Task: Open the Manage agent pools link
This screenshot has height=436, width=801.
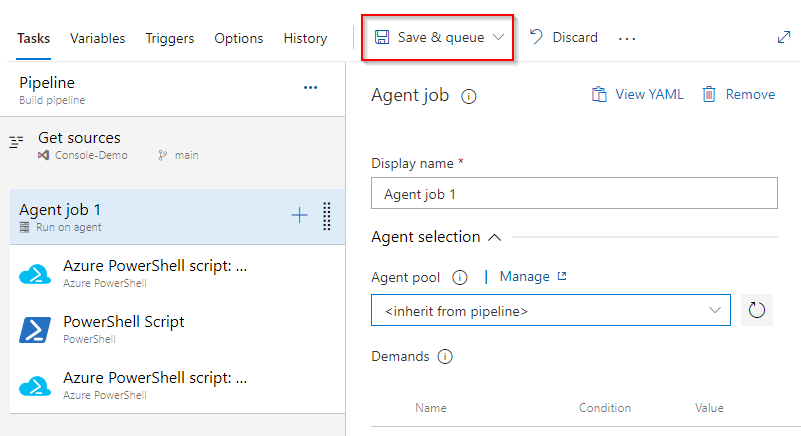Action: click(x=532, y=277)
